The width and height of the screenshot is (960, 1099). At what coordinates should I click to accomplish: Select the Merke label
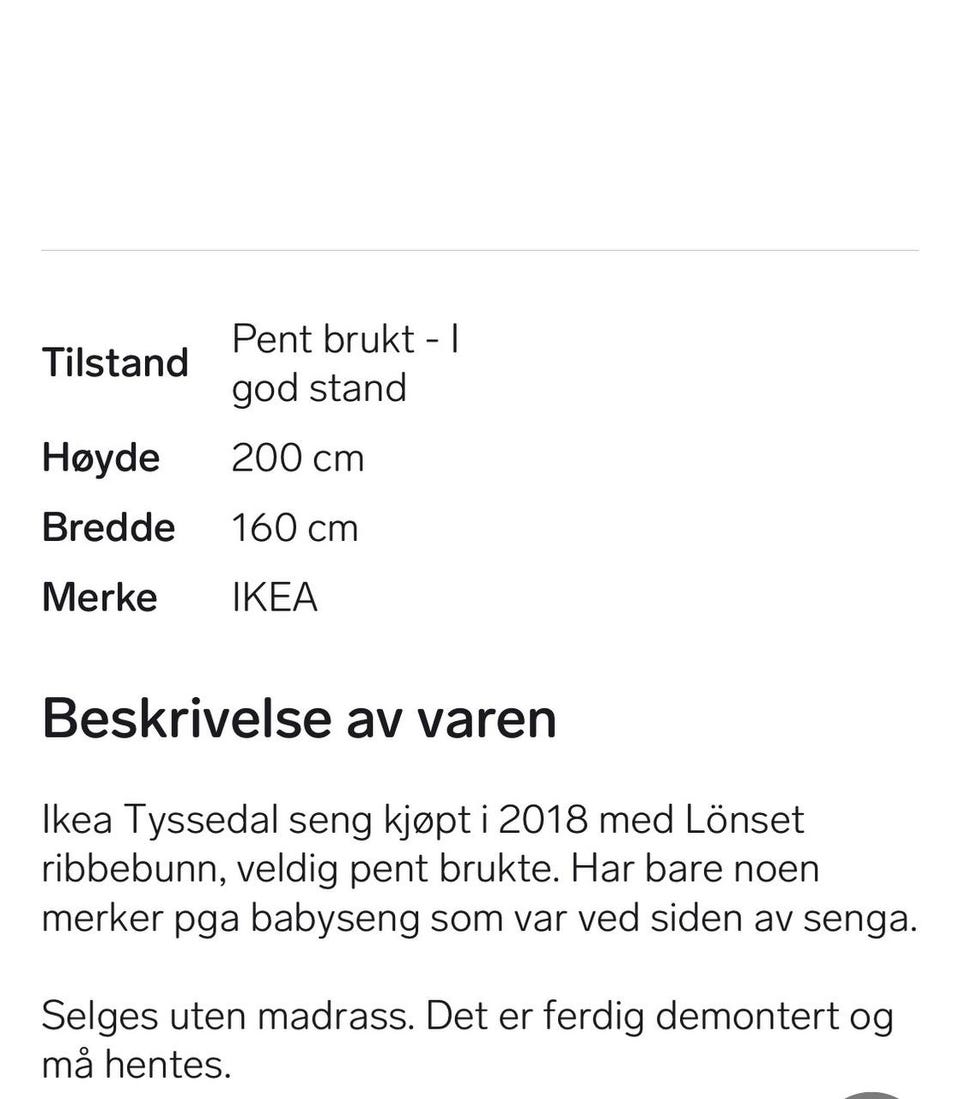pyautogui.click(x=100, y=597)
